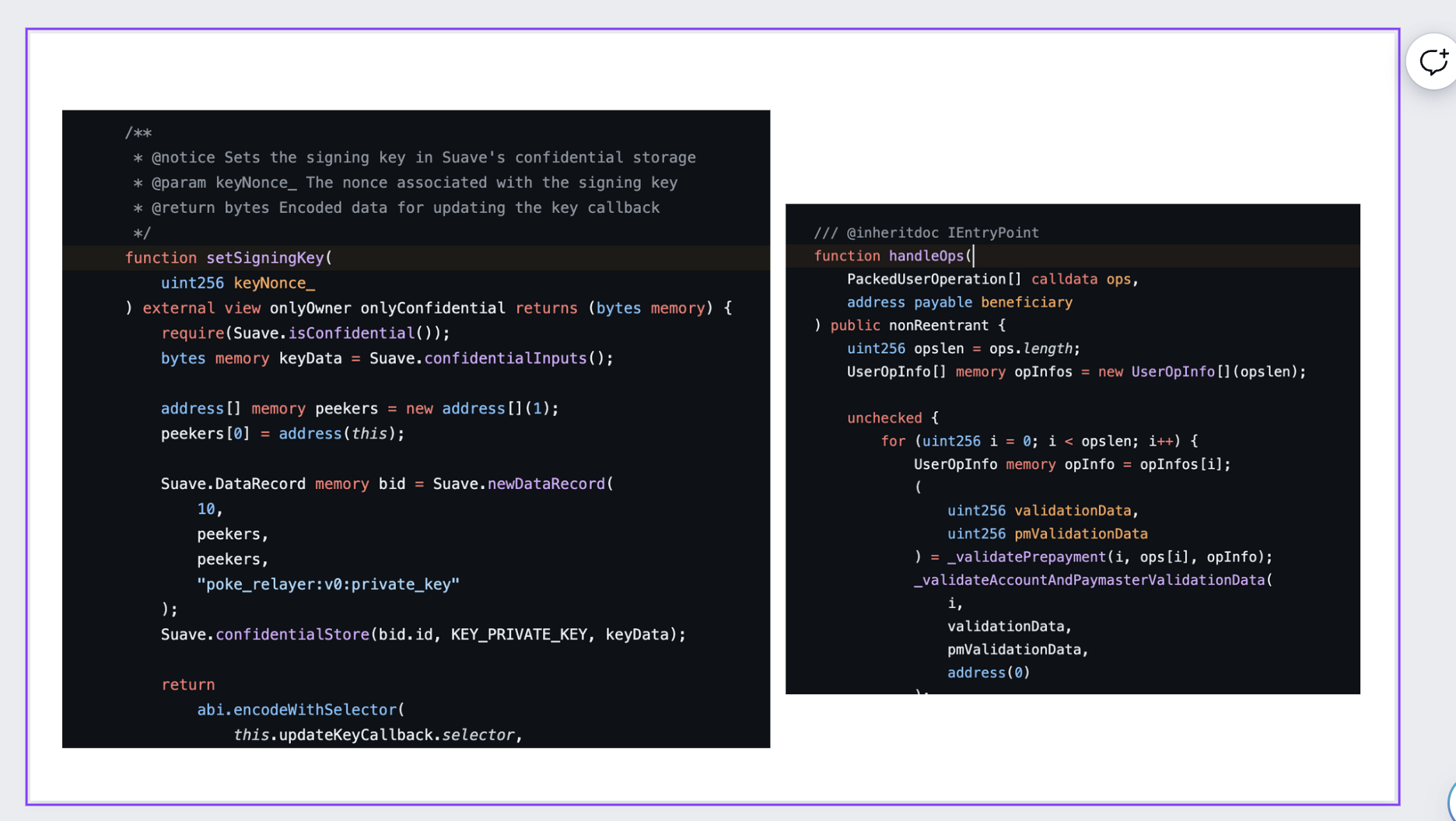1456x821 pixels.
Task: Click the text 'function handleOps('
Action: click(893, 256)
